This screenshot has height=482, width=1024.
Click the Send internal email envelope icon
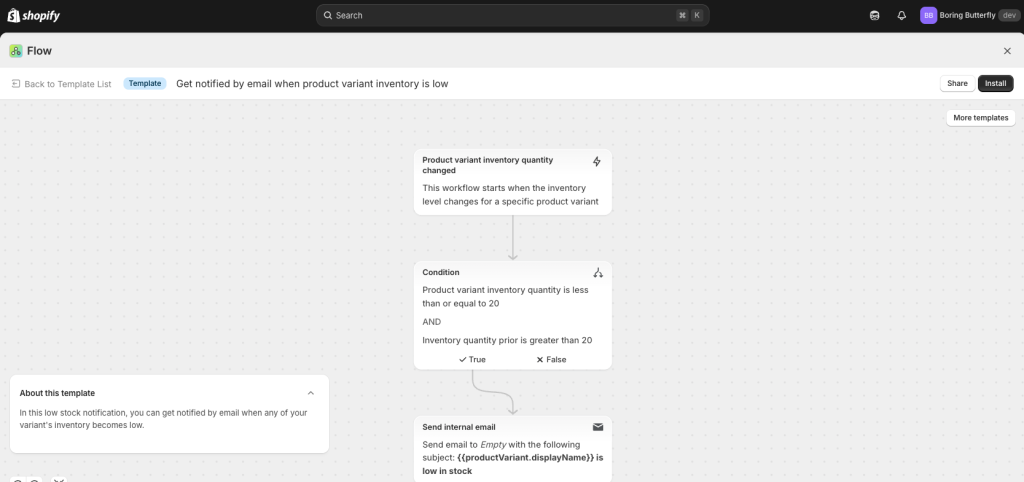click(x=598, y=427)
